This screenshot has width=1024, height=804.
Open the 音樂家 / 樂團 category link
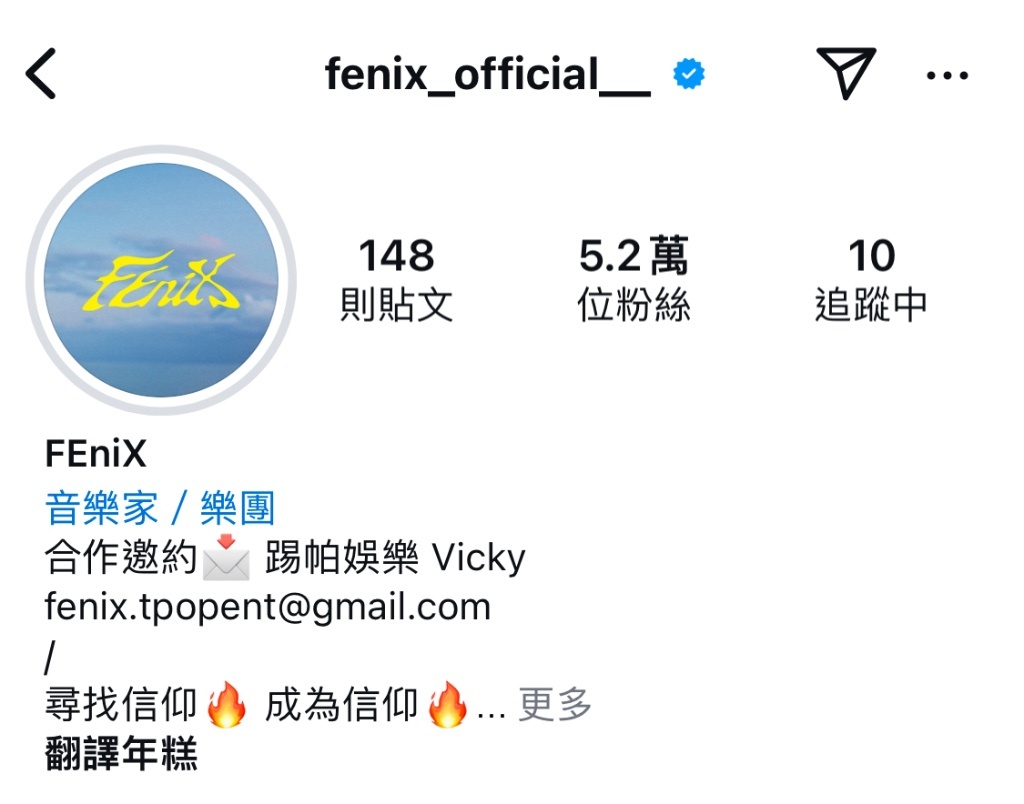point(160,508)
